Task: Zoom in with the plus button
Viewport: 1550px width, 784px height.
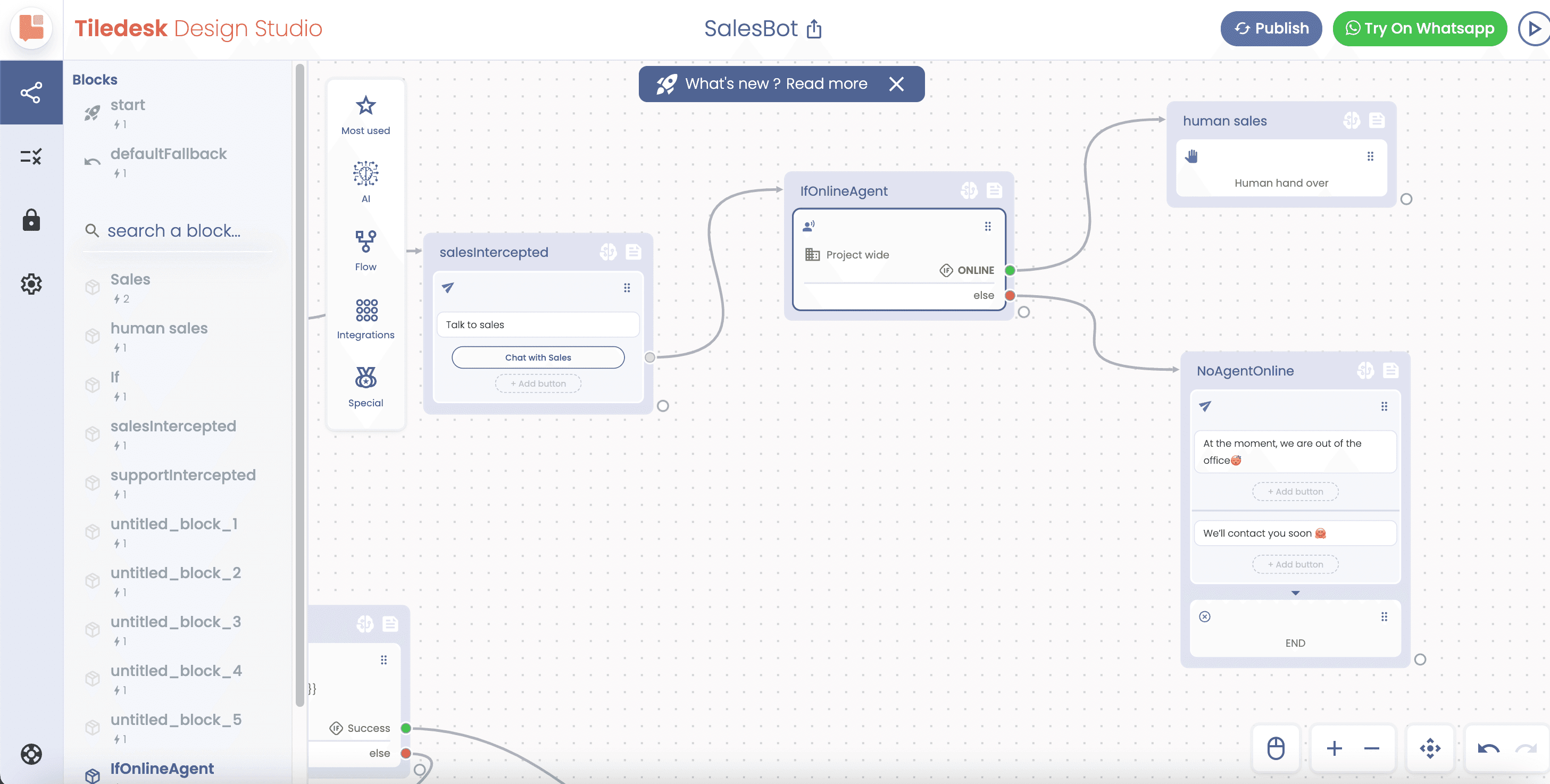Action: [x=1334, y=748]
